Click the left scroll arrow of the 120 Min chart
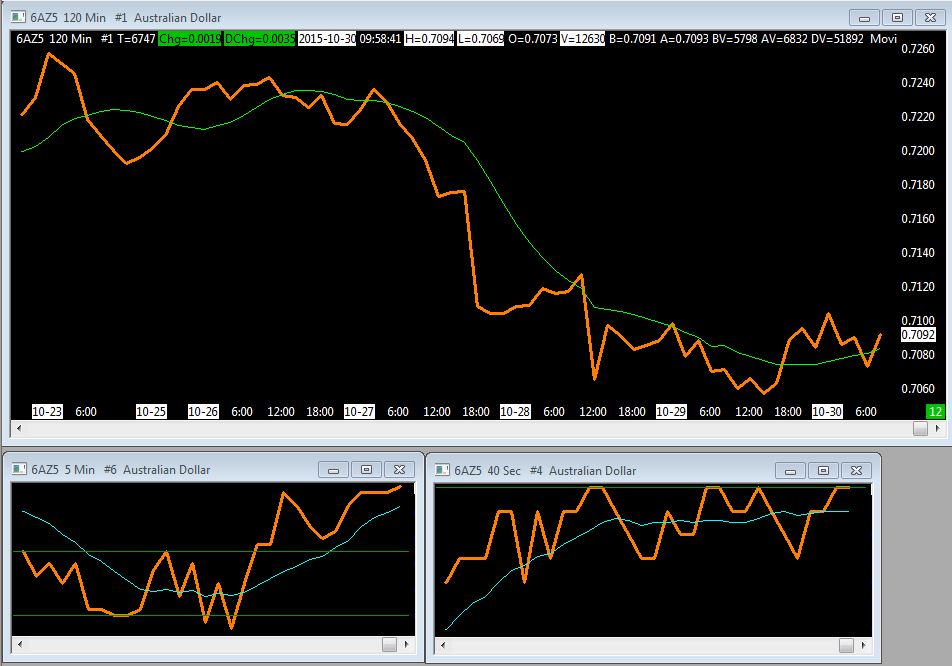952x666 pixels. pyautogui.click(x=19, y=429)
